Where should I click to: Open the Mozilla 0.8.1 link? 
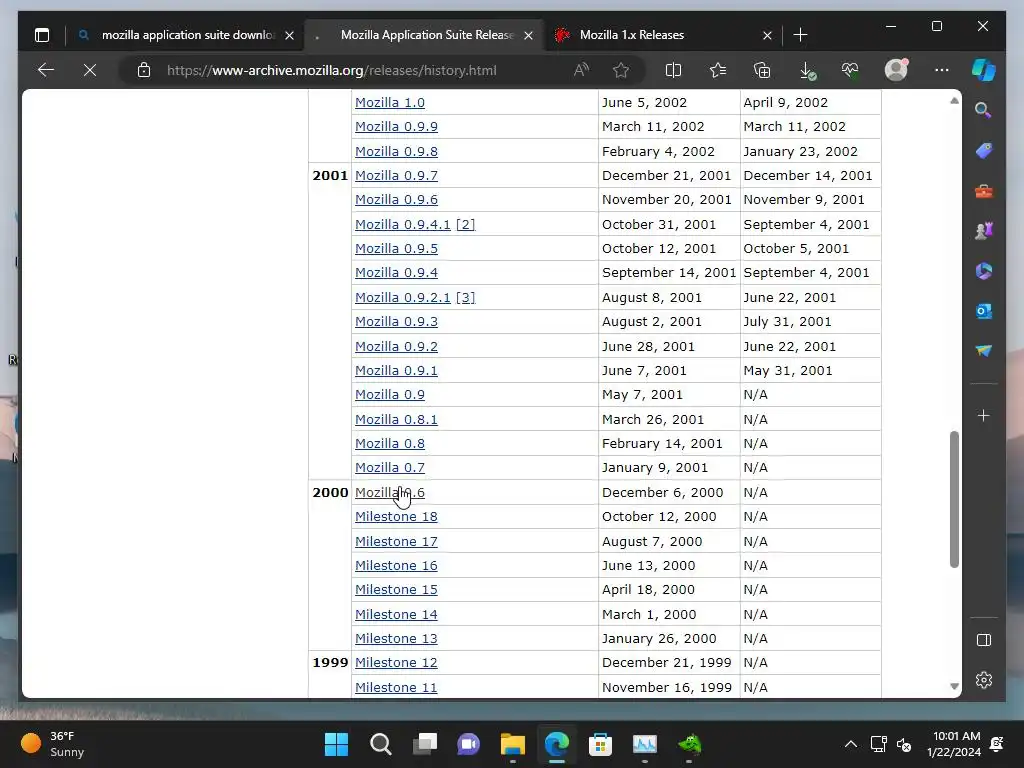click(396, 420)
